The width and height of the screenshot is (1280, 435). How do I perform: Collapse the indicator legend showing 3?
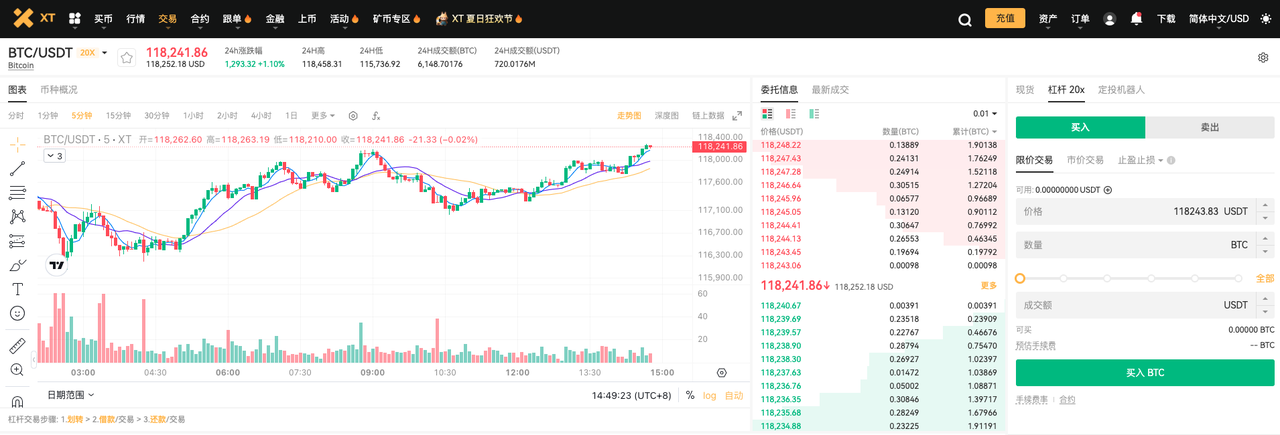point(55,156)
